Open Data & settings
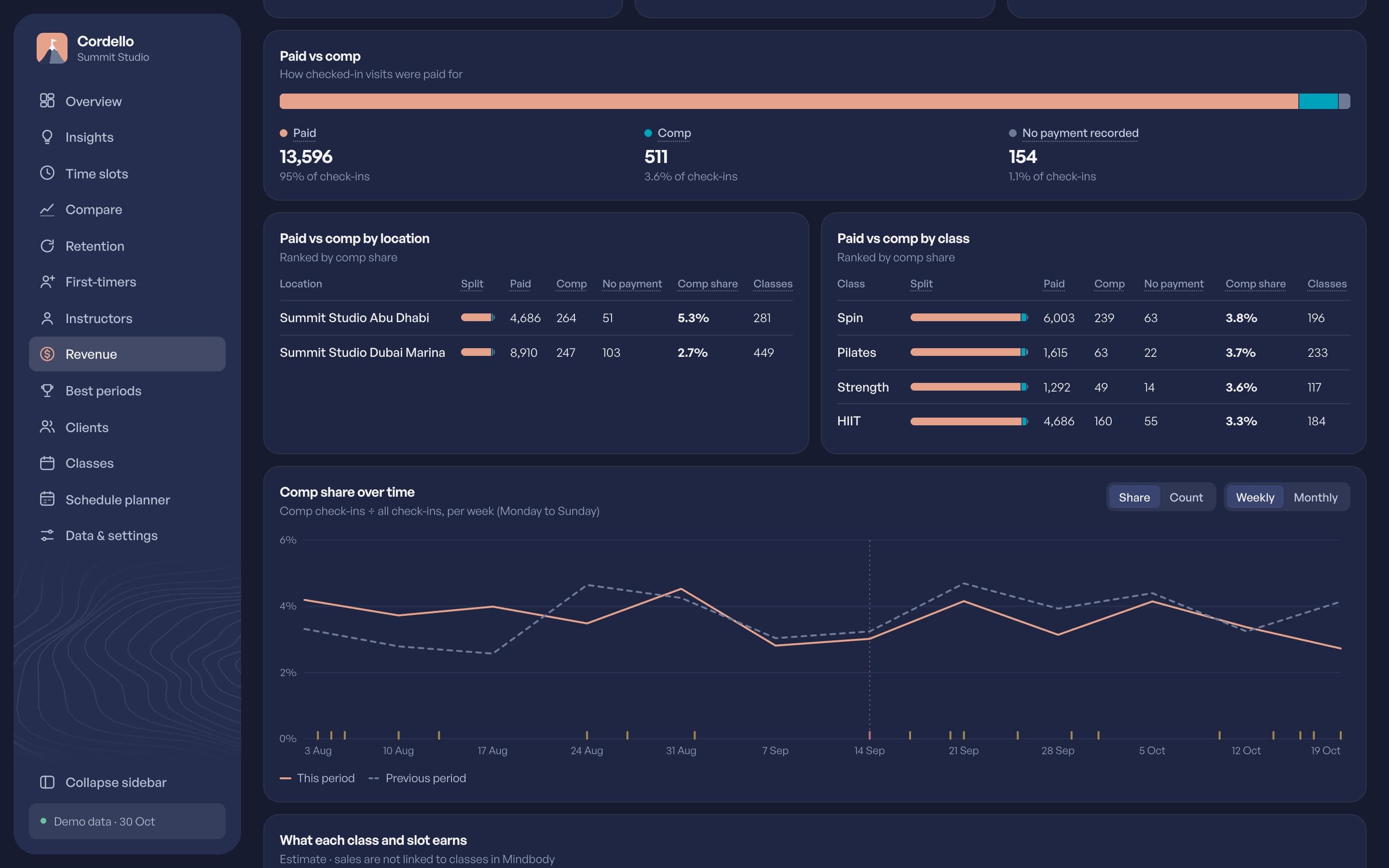Image resolution: width=1389 pixels, height=868 pixels. (127, 535)
